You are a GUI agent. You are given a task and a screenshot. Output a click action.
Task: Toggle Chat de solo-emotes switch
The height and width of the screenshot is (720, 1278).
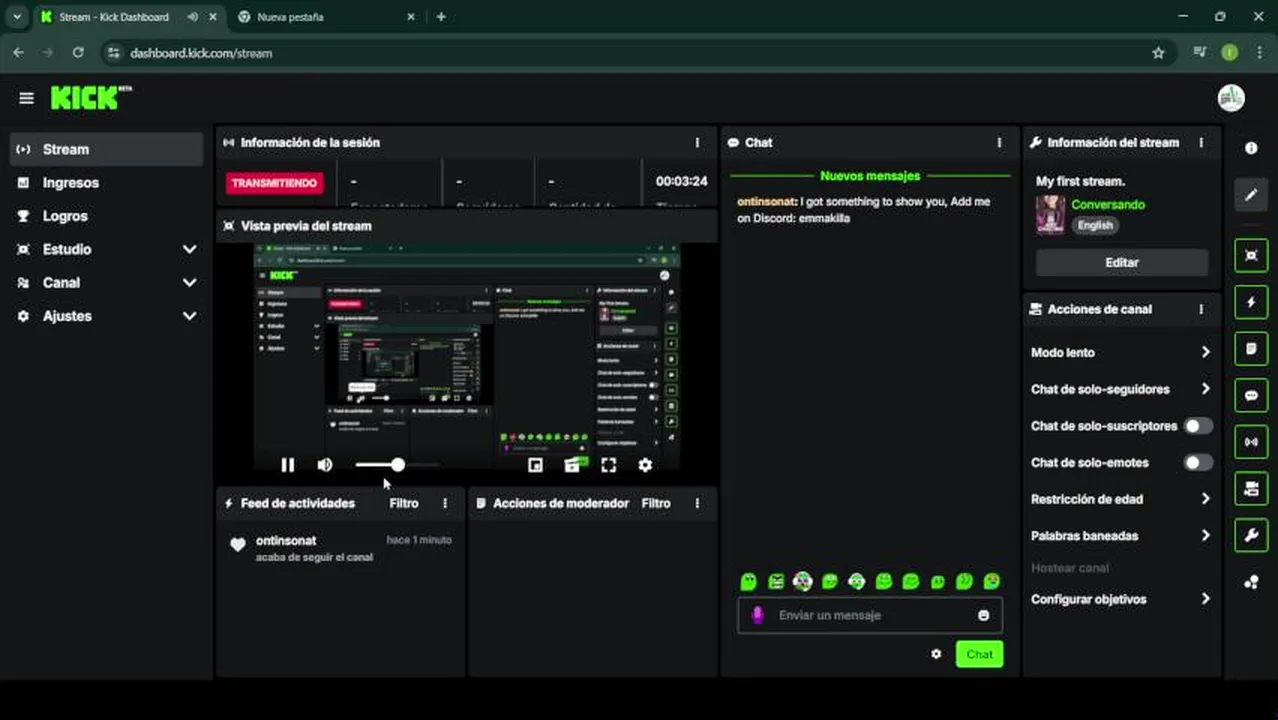[x=1198, y=463]
